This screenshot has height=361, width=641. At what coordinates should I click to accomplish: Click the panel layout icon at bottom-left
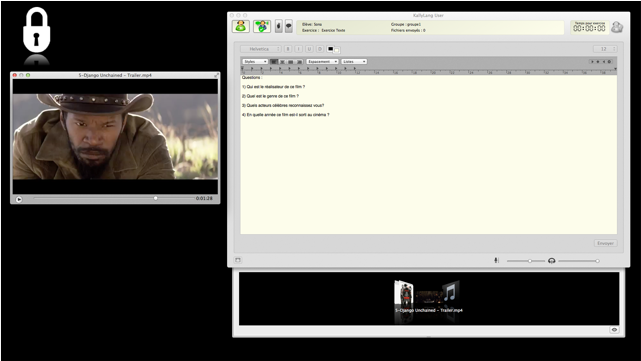[238, 260]
